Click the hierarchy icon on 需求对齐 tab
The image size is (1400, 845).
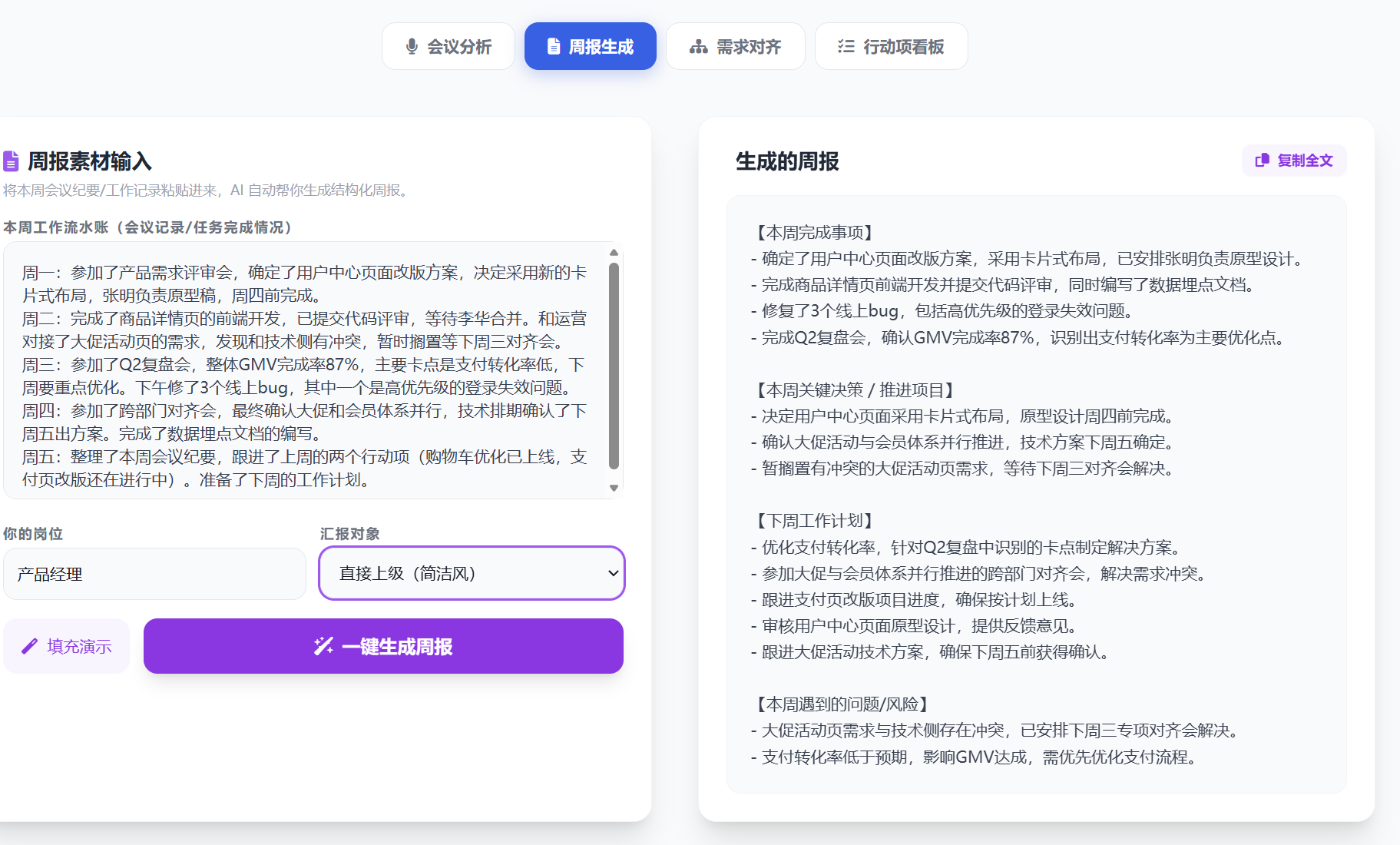[x=698, y=47]
